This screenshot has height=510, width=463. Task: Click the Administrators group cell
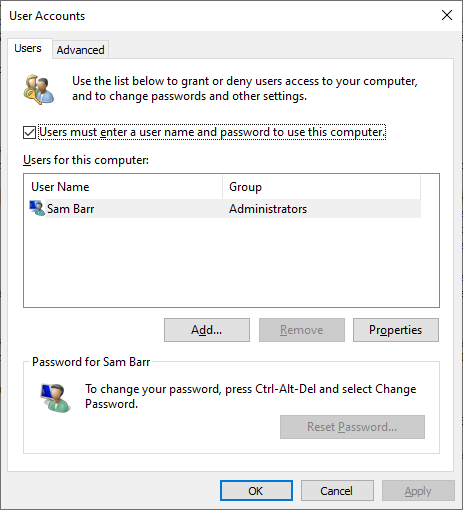tap(268, 209)
